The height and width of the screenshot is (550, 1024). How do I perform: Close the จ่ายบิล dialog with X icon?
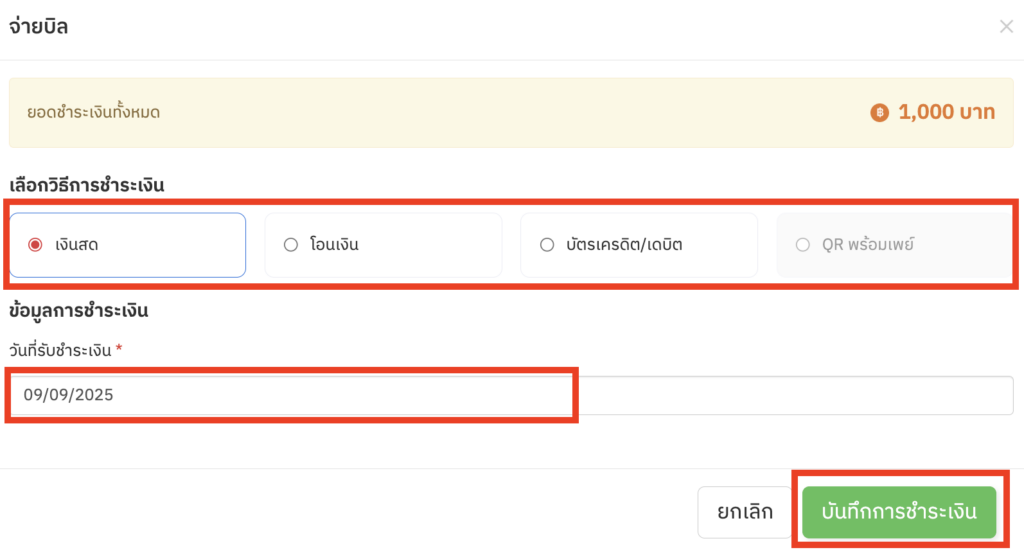[x=1006, y=26]
